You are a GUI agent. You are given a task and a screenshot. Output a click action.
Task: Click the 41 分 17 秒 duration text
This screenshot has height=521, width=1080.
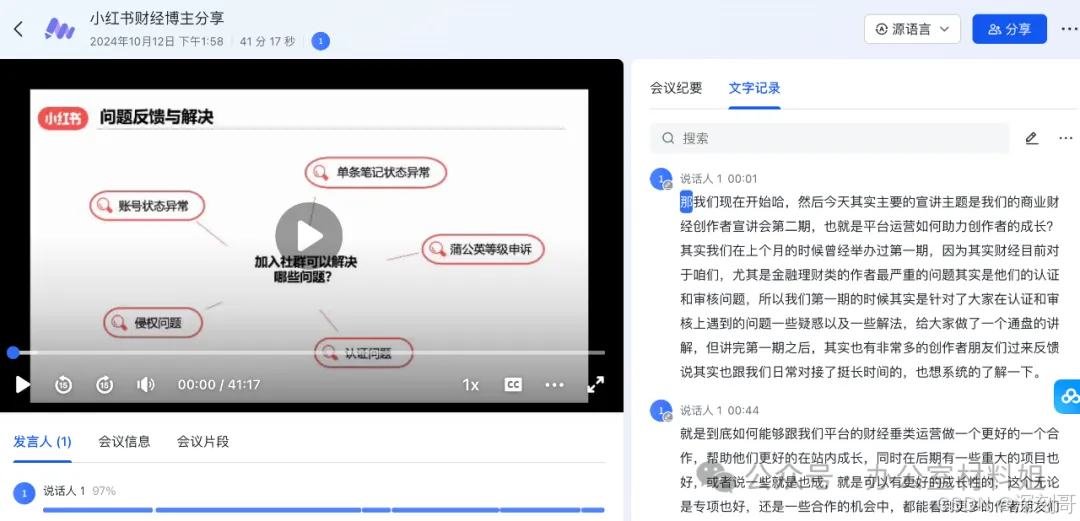tap(267, 41)
